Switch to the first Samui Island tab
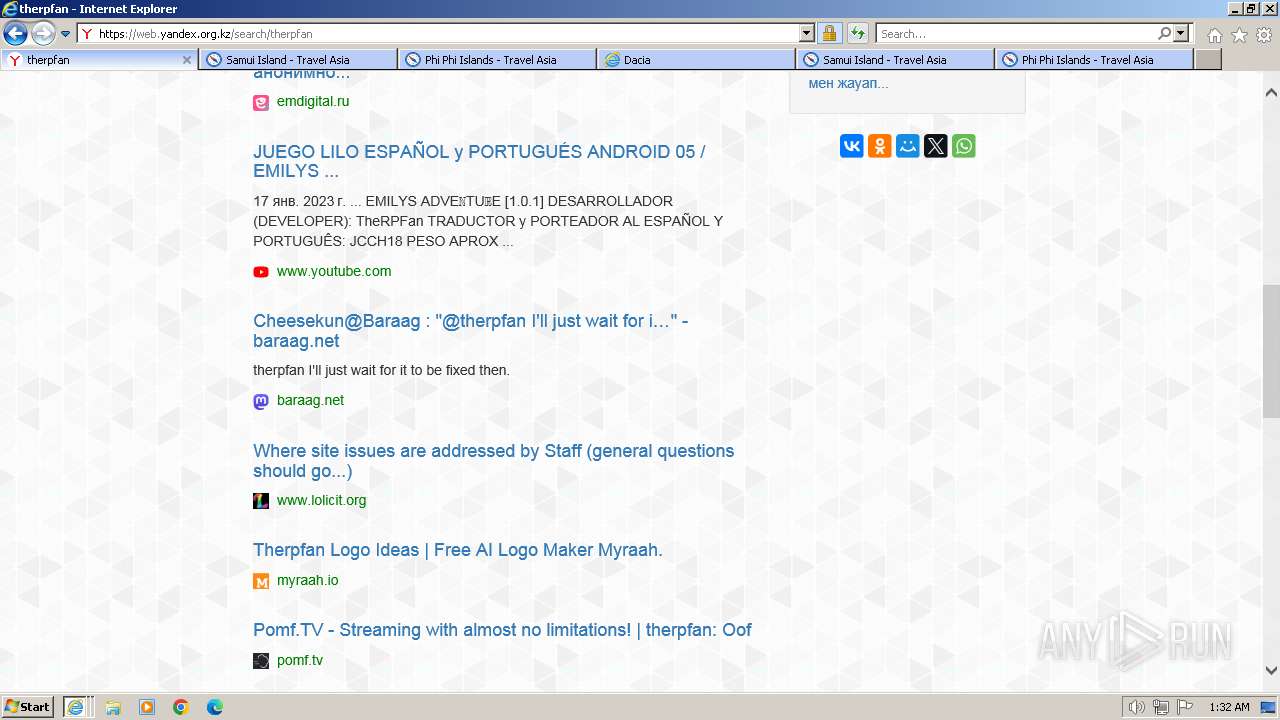1280x720 pixels. (x=298, y=60)
